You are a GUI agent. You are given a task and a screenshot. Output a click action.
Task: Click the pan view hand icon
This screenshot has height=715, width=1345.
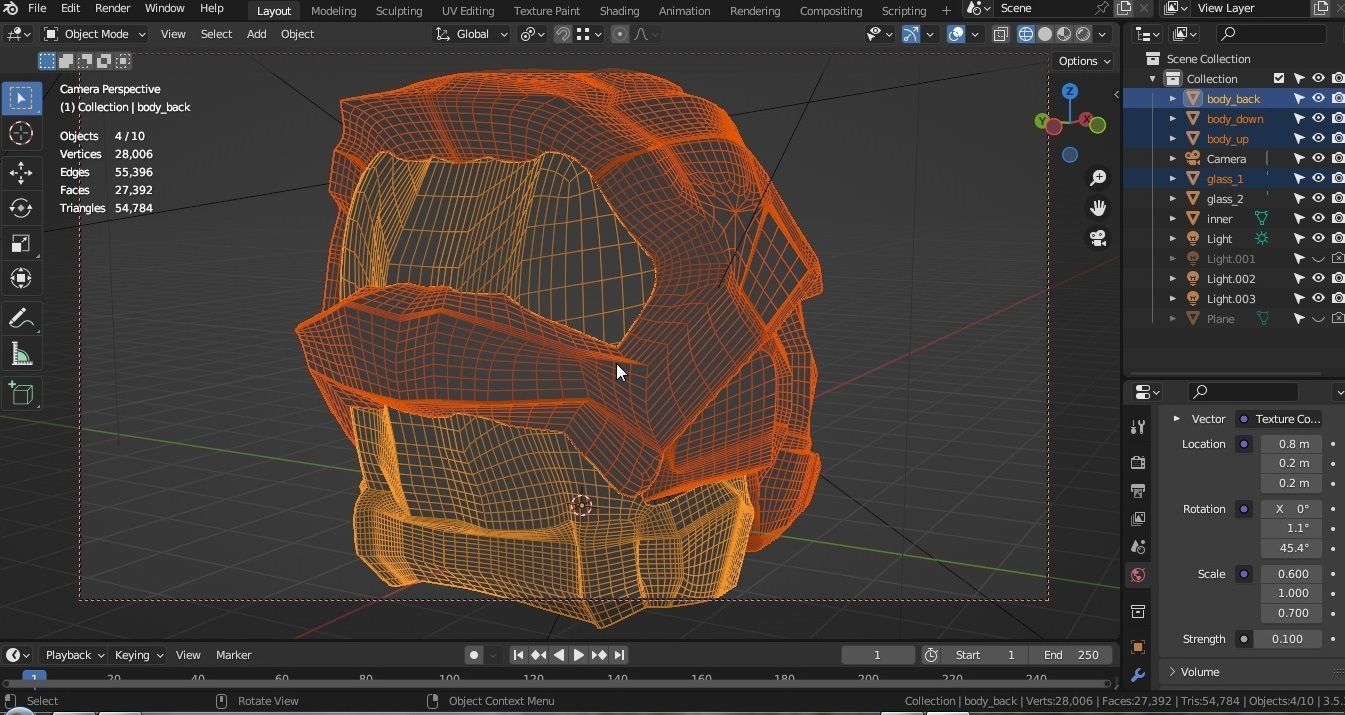point(1098,208)
